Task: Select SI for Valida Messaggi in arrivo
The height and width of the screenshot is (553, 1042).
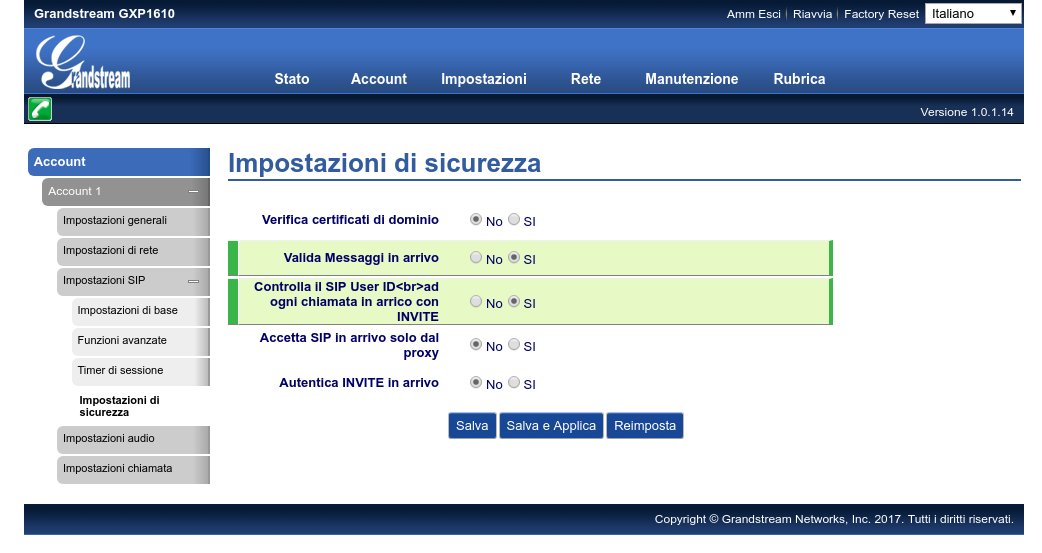Action: tap(514, 257)
